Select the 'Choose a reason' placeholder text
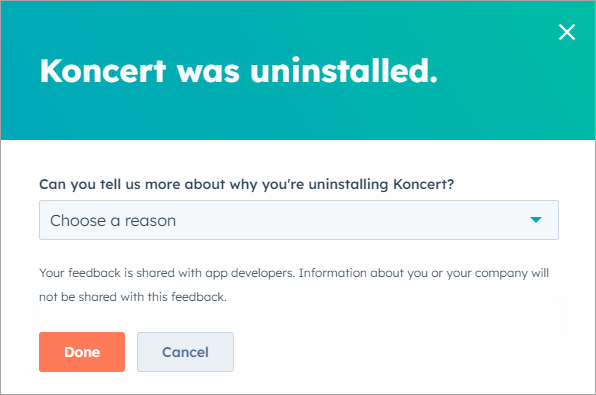The height and width of the screenshot is (395, 596). [x=113, y=221]
